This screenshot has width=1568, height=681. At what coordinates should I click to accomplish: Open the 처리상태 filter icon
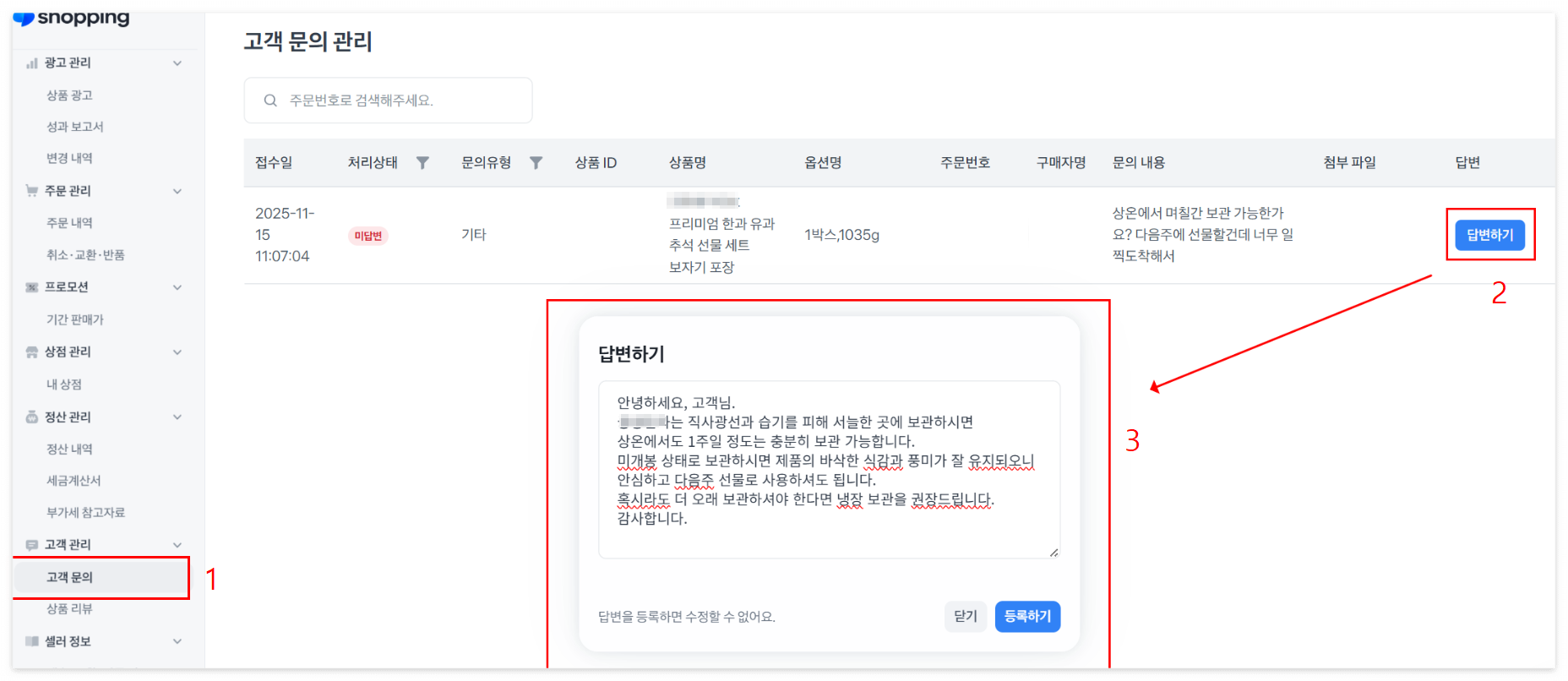click(422, 163)
